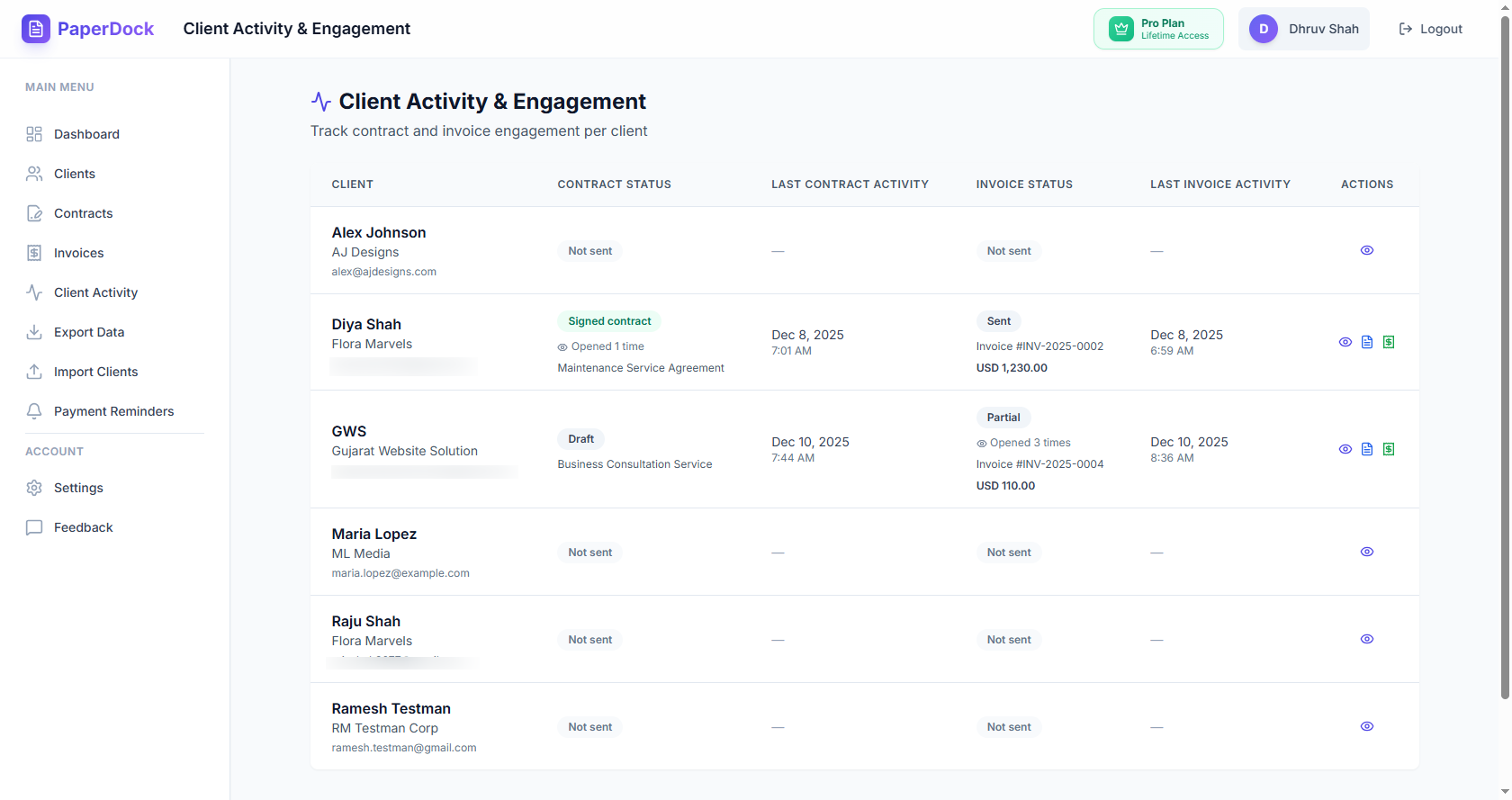Image resolution: width=1512 pixels, height=800 pixels.
Task: Click LAST INVOICE ACTIVITY column header
Action: point(1220,184)
